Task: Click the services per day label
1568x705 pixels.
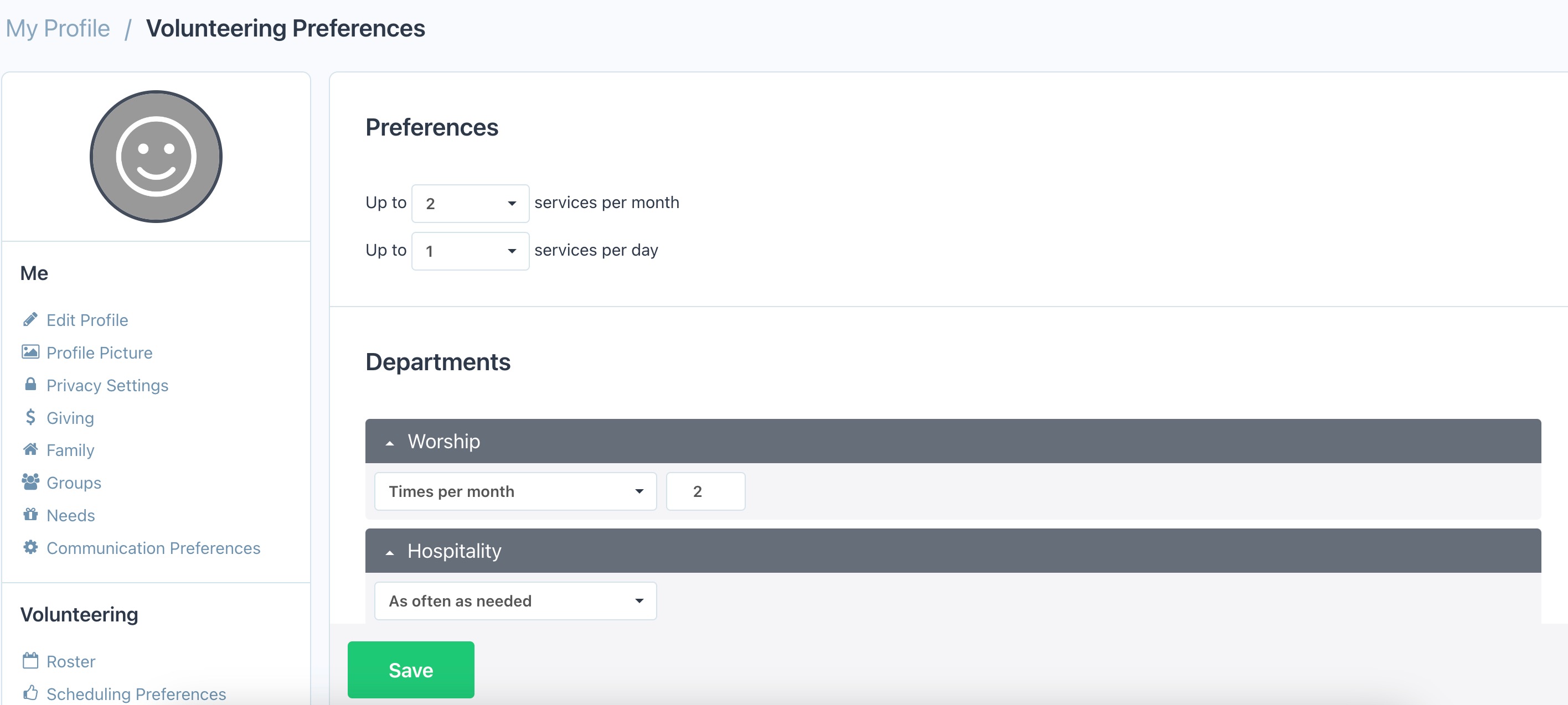Action: (x=596, y=250)
